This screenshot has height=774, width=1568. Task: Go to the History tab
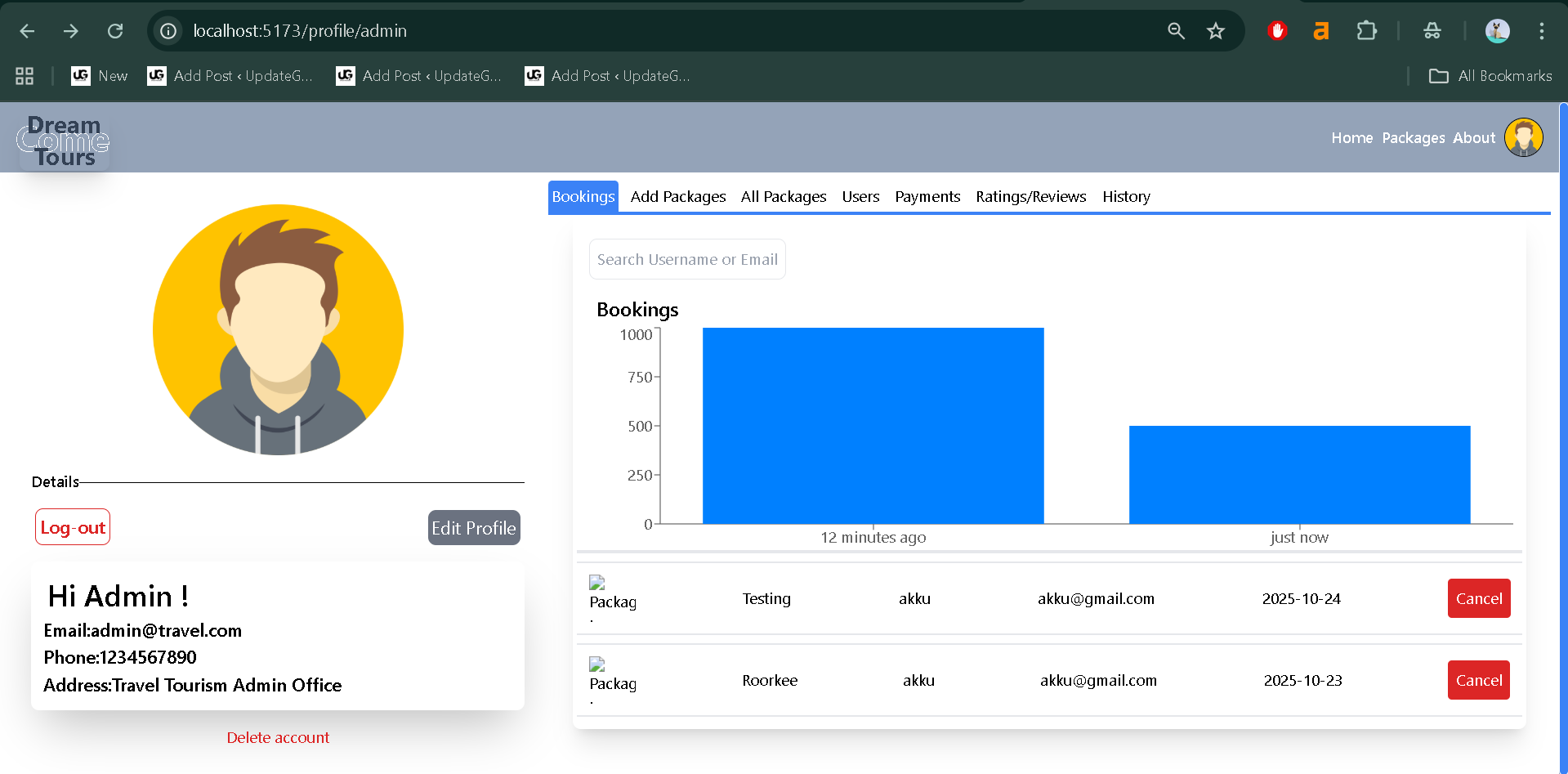coord(1125,197)
